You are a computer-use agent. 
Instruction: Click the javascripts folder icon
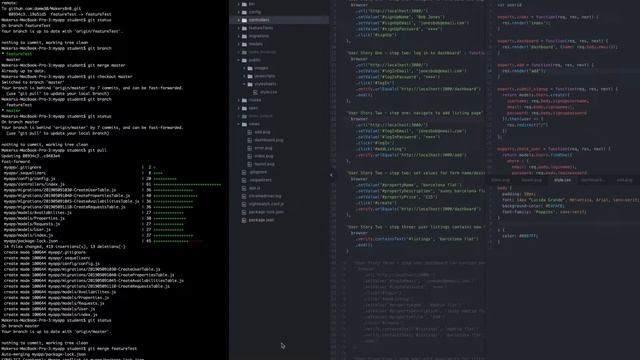pos(250,76)
